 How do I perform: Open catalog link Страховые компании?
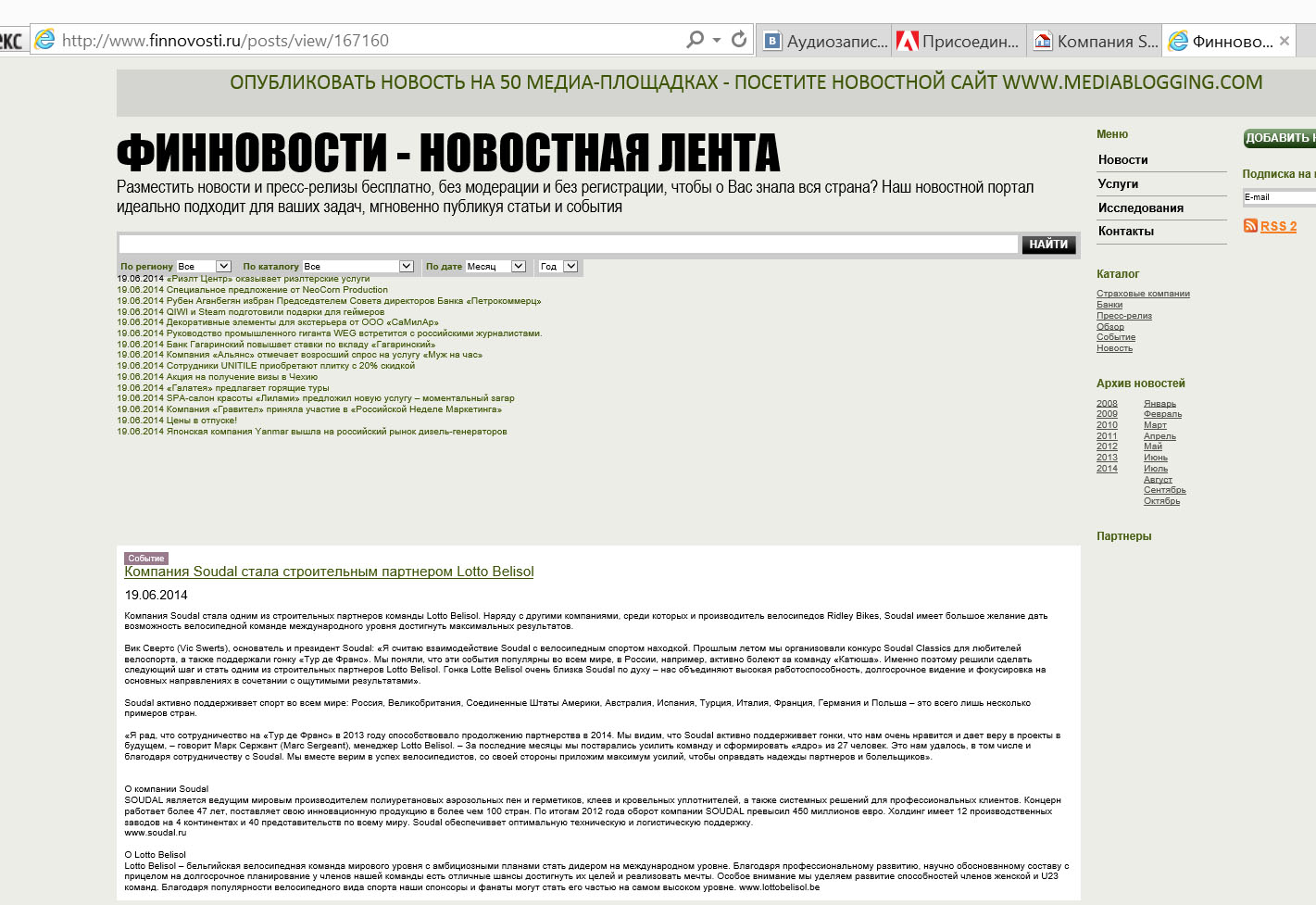point(1143,294)
